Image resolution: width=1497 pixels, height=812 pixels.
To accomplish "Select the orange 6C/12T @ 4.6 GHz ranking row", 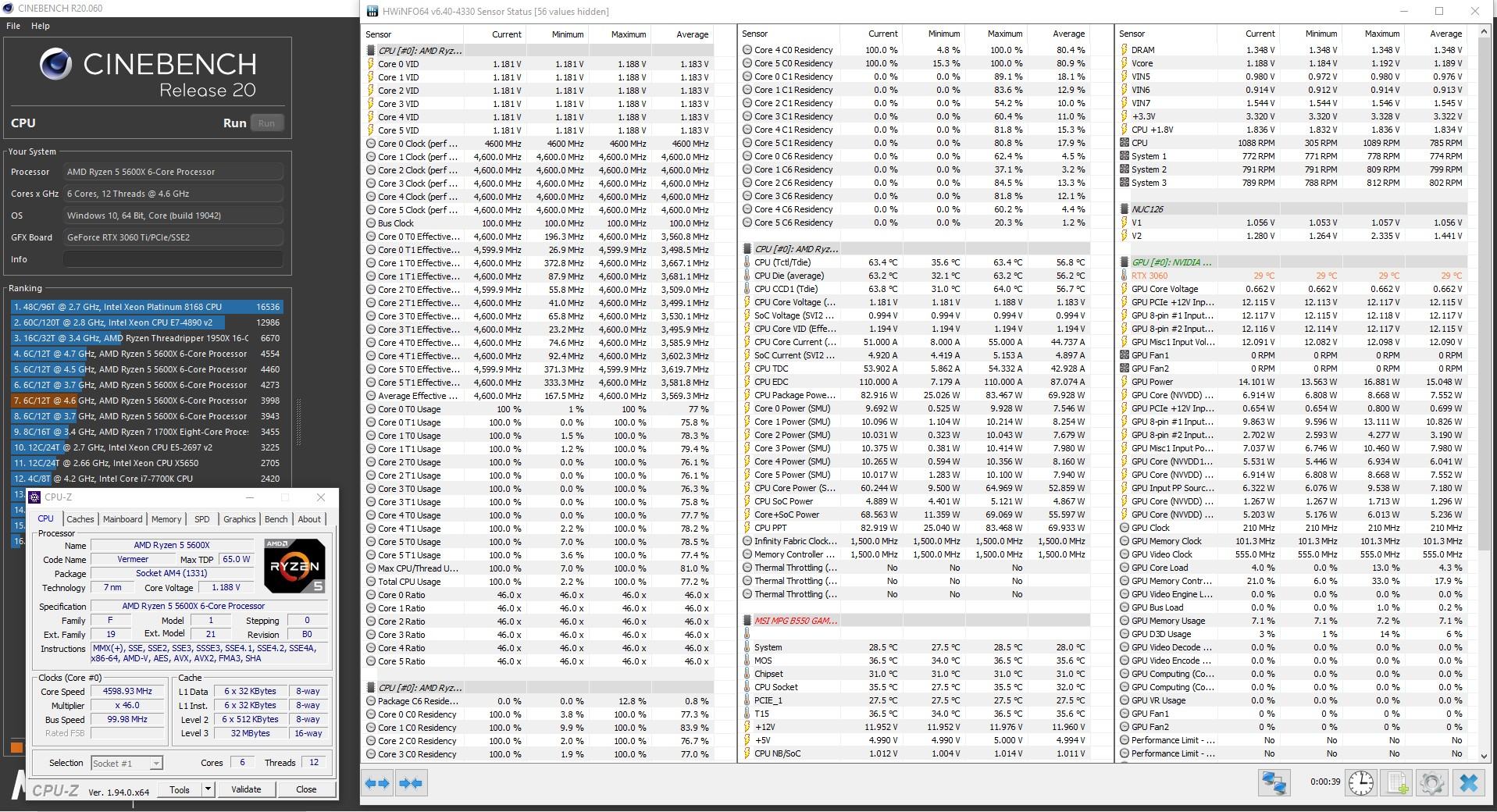I will point(147,401).
